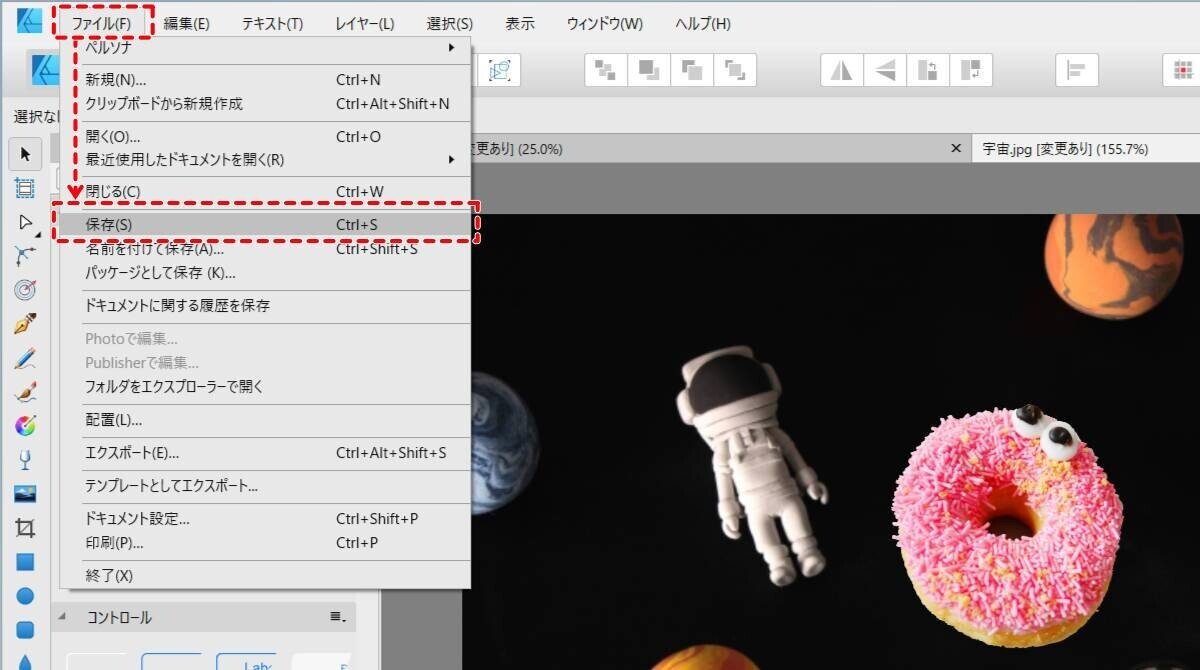Select the Place Image tool
This screenshot has height=670, width=1200.
(x=25, y=494)
